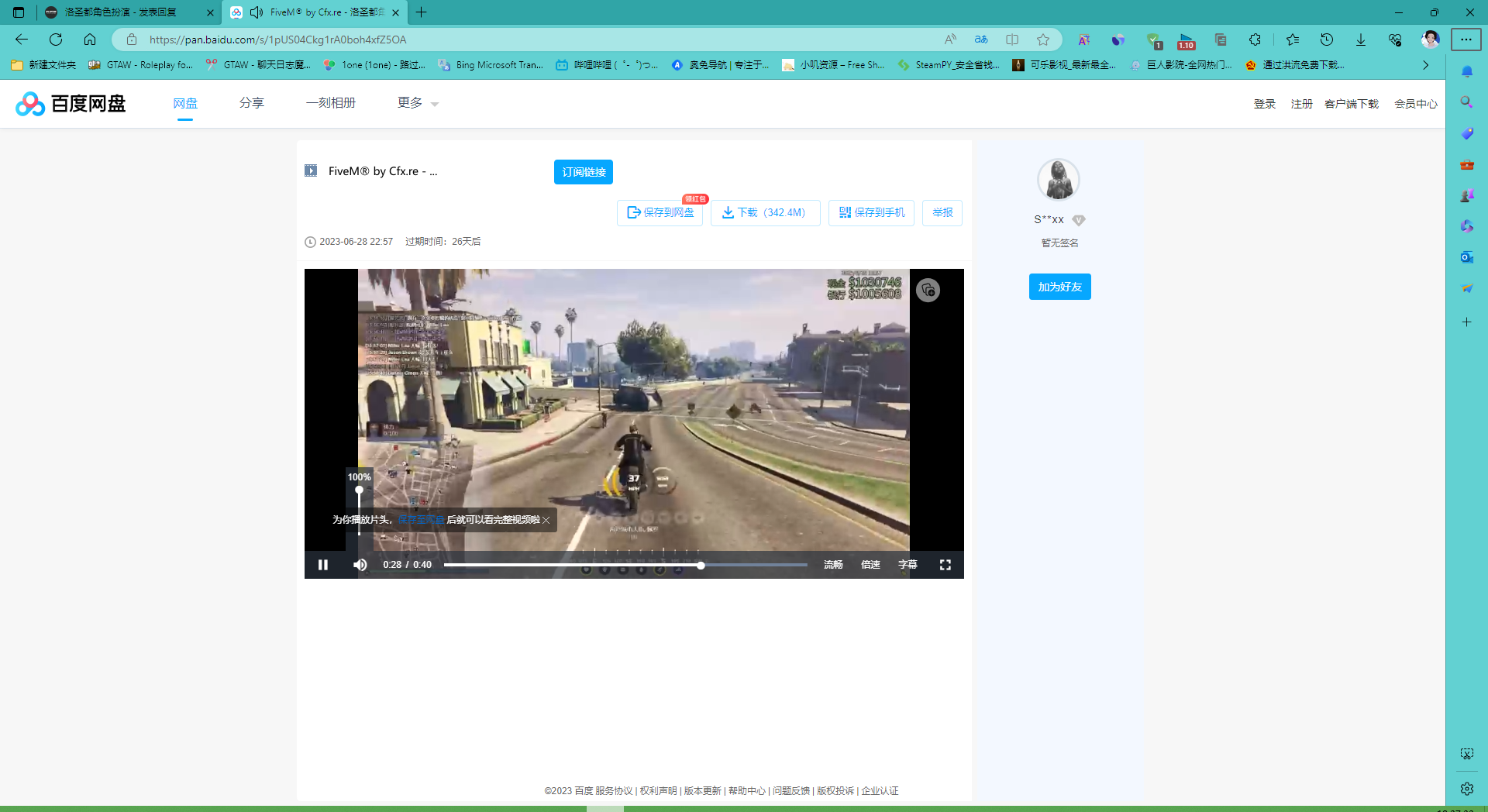Screen dimensions: 1488x812
Task: Click the translate icon in address bar
Action: [981, 40]
